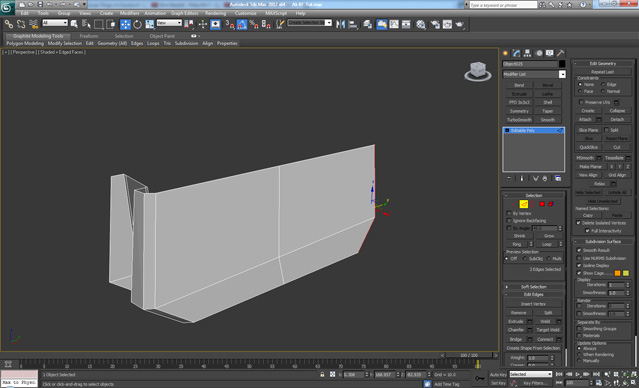Image resolution: width=639 pixels, height=388 pixels.
Task: Open the Motion command panel tab
Action: tap(539, 53)
